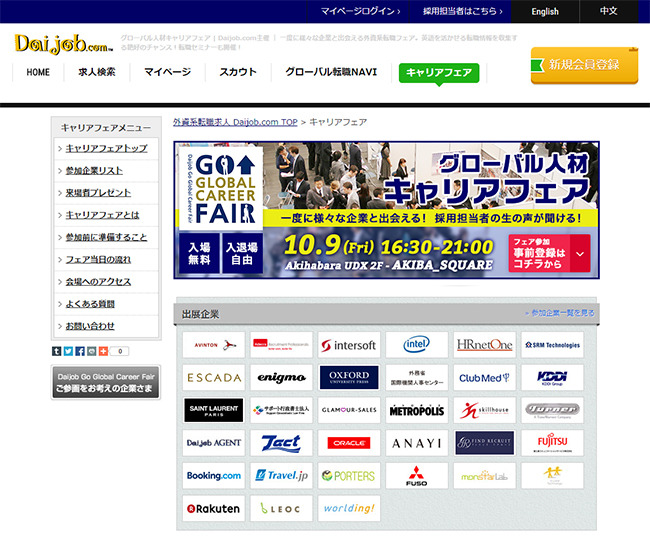This screenshot has width=650, height=537.
Task: Open フェア当日の流れ sidebar link
Action: [98, 260]
